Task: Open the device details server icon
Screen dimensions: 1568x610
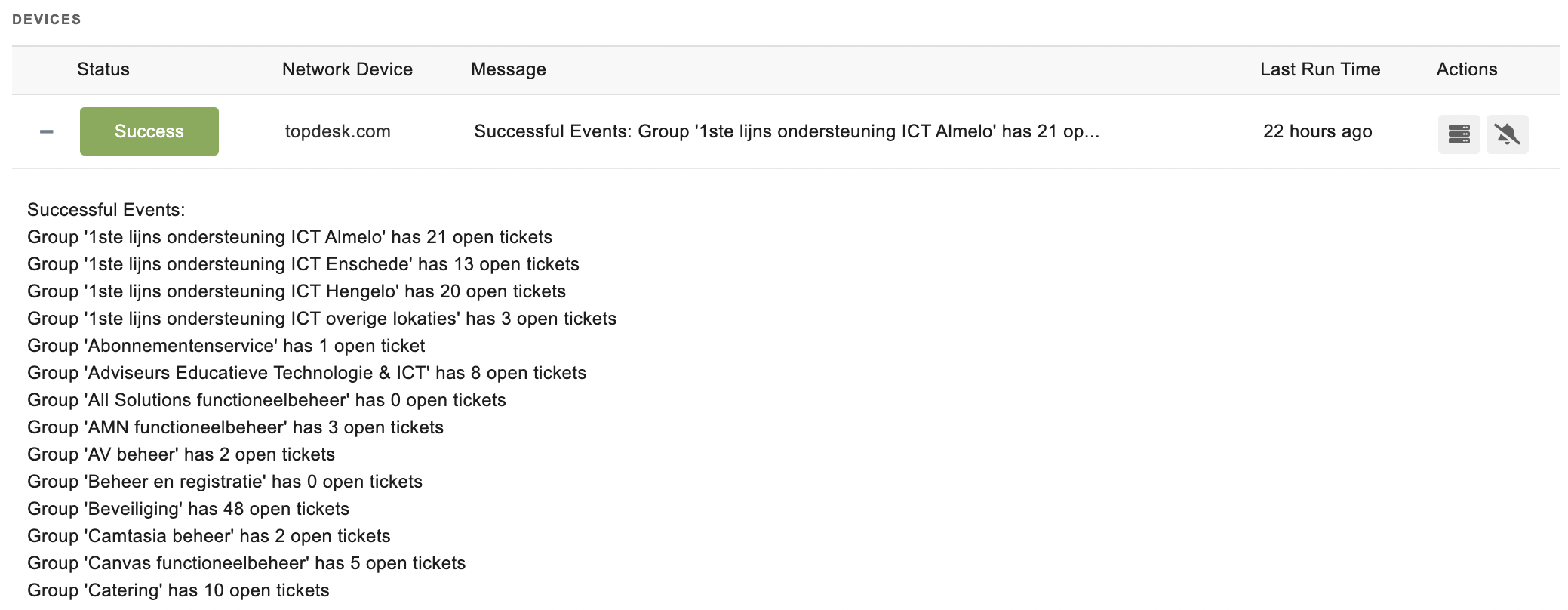Action: point(1459,134)
